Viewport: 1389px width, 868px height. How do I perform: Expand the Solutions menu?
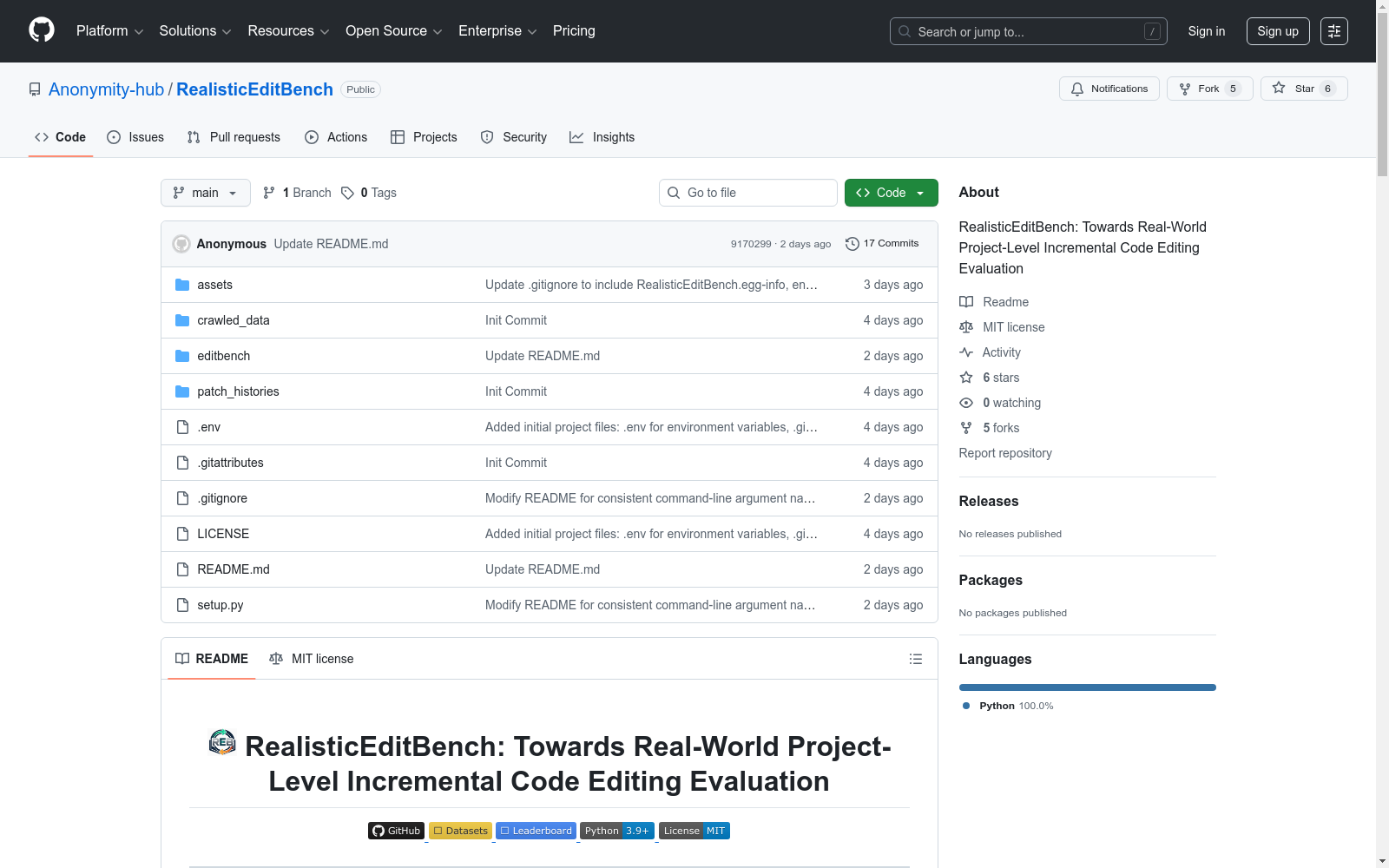[x=195, y=31]
